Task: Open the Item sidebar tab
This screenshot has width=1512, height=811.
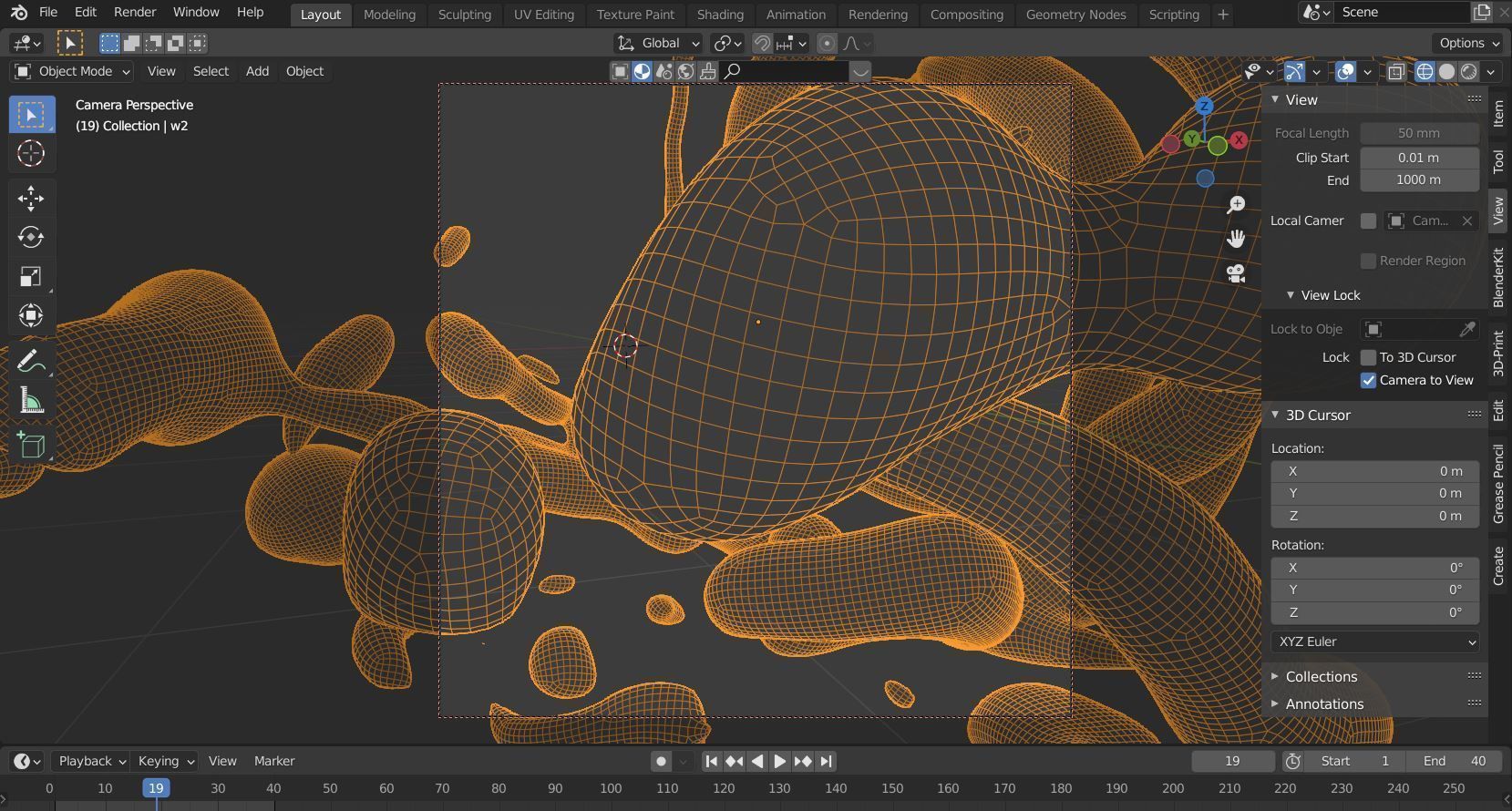Action: click(x=1498, y=113)
